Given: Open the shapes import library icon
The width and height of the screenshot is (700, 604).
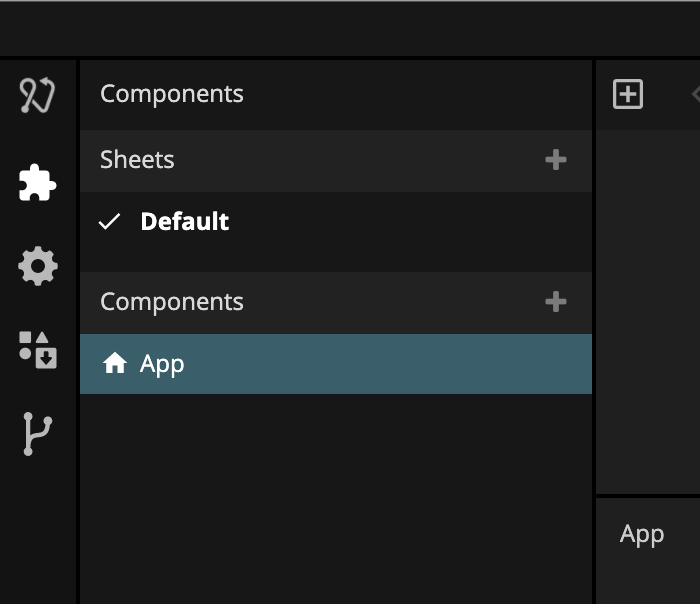Looking at the screenshot, I should 38,349.
